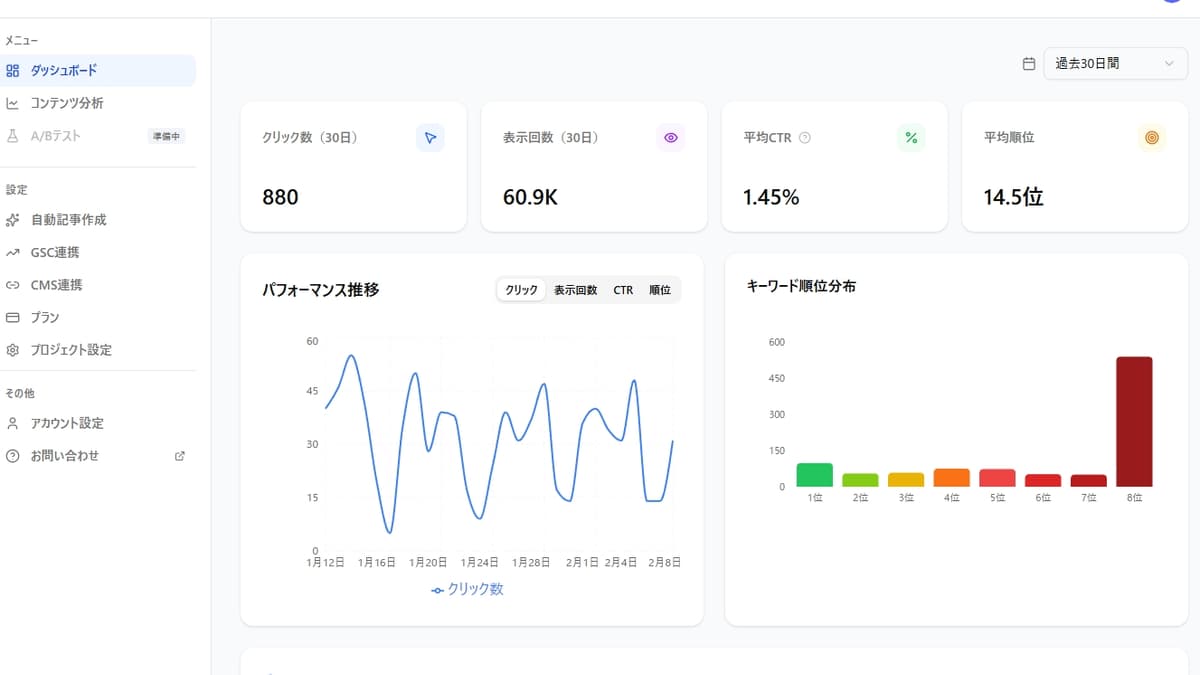Click the percent icon on average CTR card
This screenshot has width=1200, height=675.
point(911,138)
